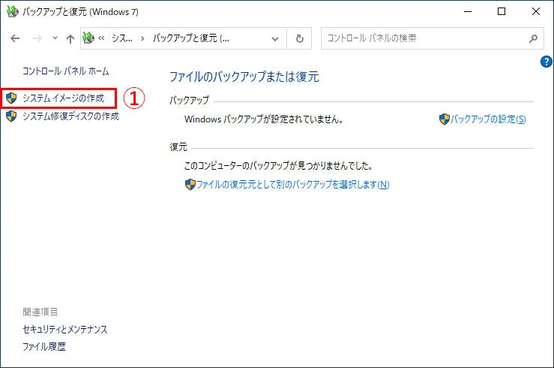This screenshot has width=554, height=368.
Task: Open バックアップの設定(S) link
Action: pos(488,119)
